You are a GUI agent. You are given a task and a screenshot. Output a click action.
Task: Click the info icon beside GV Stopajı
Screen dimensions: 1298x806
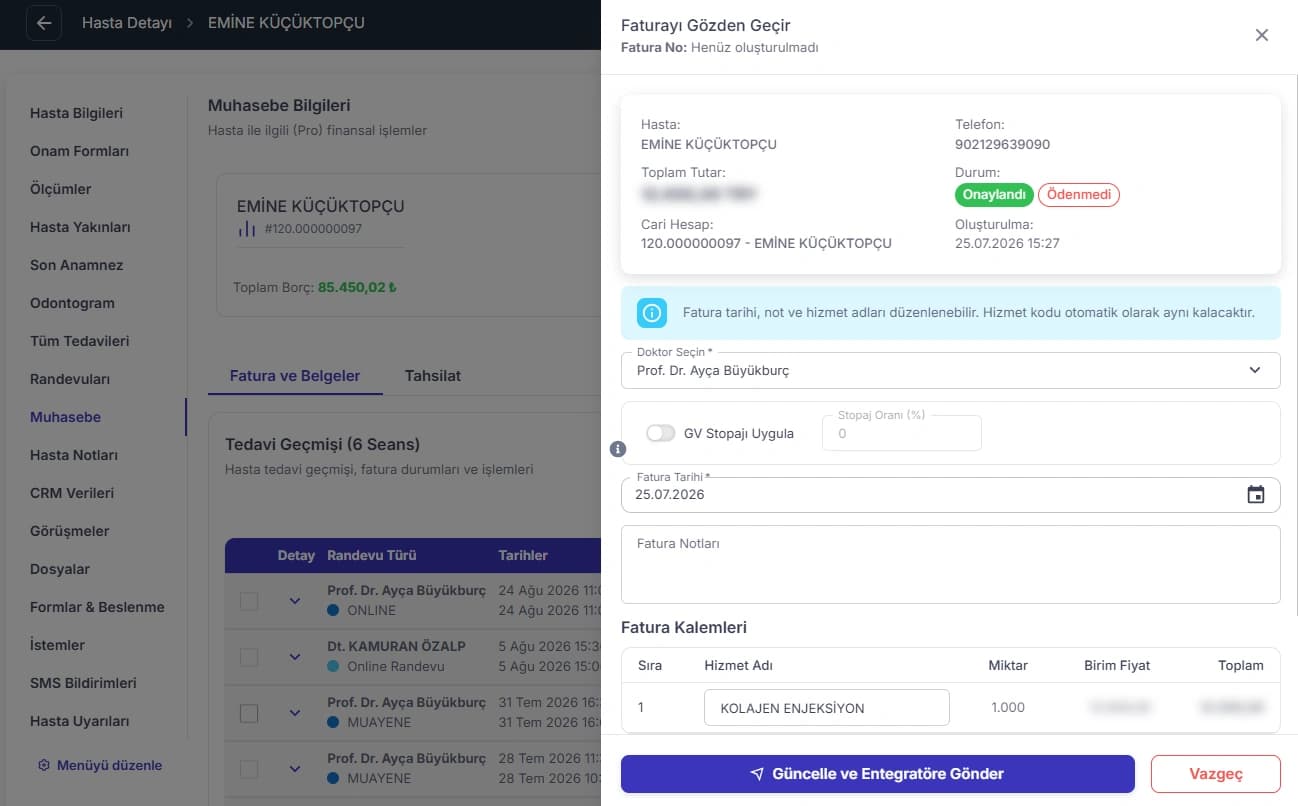point(618,449)
